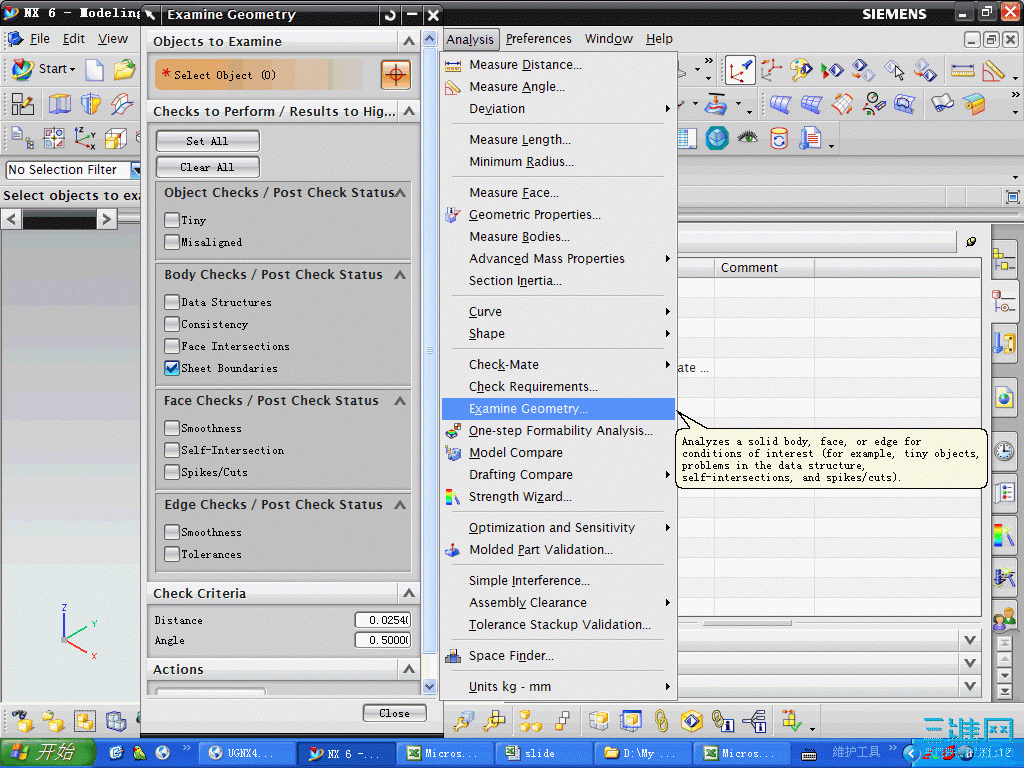
Task: Click the Internet Explorer sidebar icon
Action: [x=1004, y=396]
